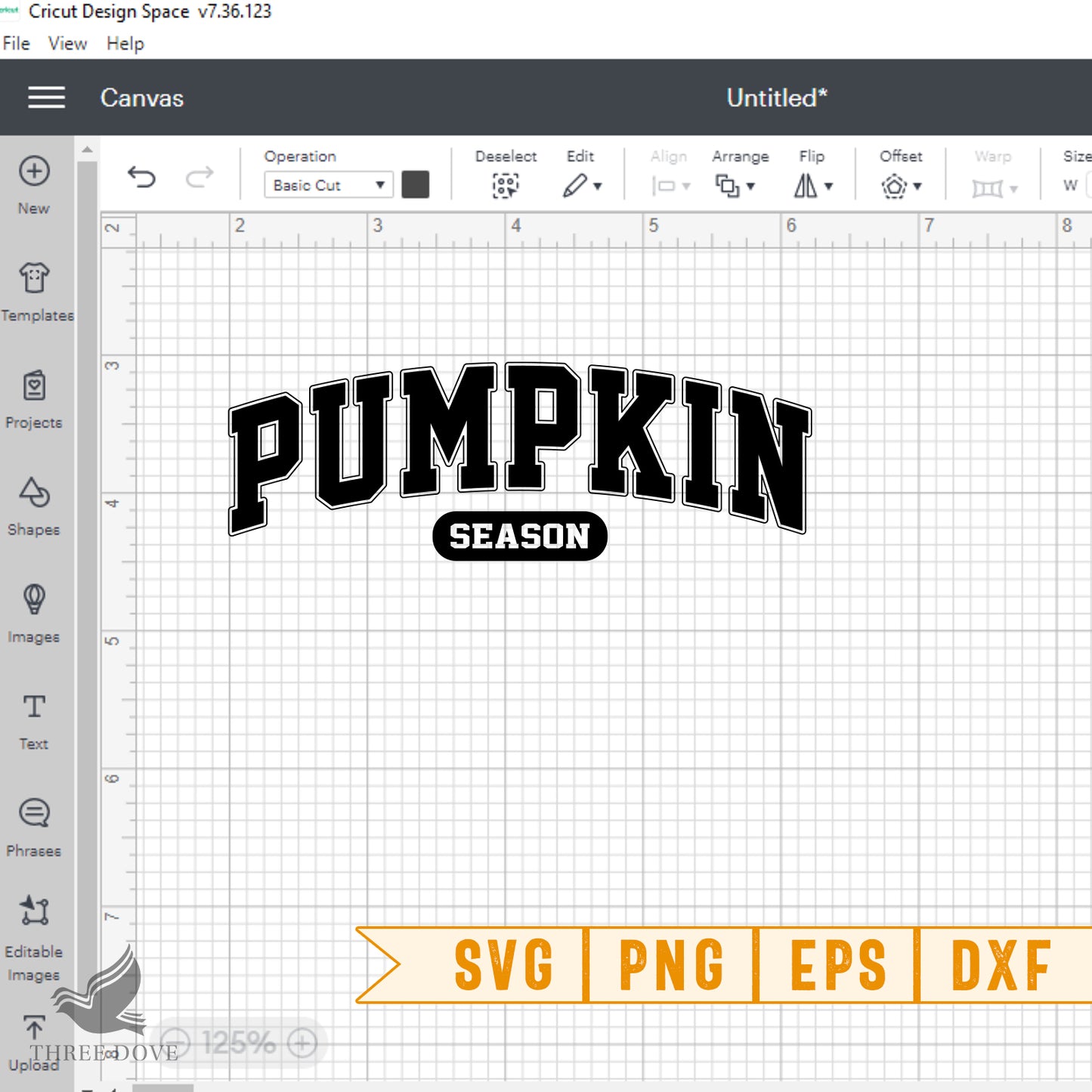Viewport: 1092px width, 1092px height.
Task: Click the Operation label
Action: 300,156
